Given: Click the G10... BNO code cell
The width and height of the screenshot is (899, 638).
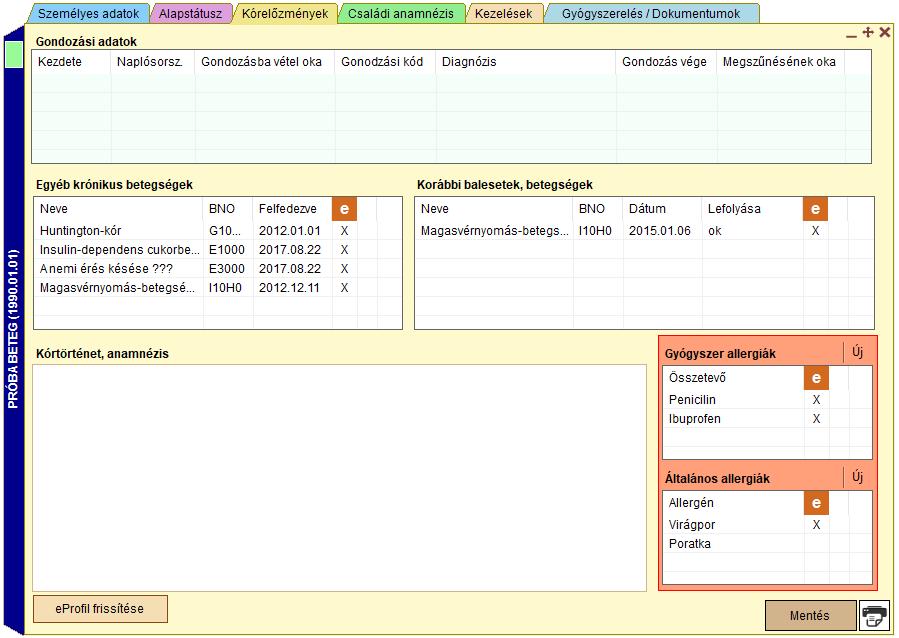Looking at the screenshot, I should tap(225, 230).
